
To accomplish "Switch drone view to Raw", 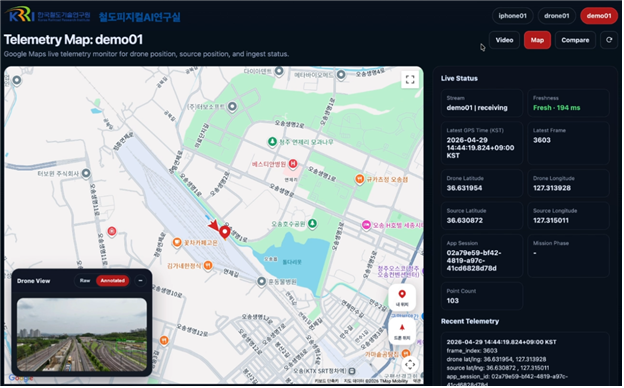I will pyautogui.click(x=85, y=281).
